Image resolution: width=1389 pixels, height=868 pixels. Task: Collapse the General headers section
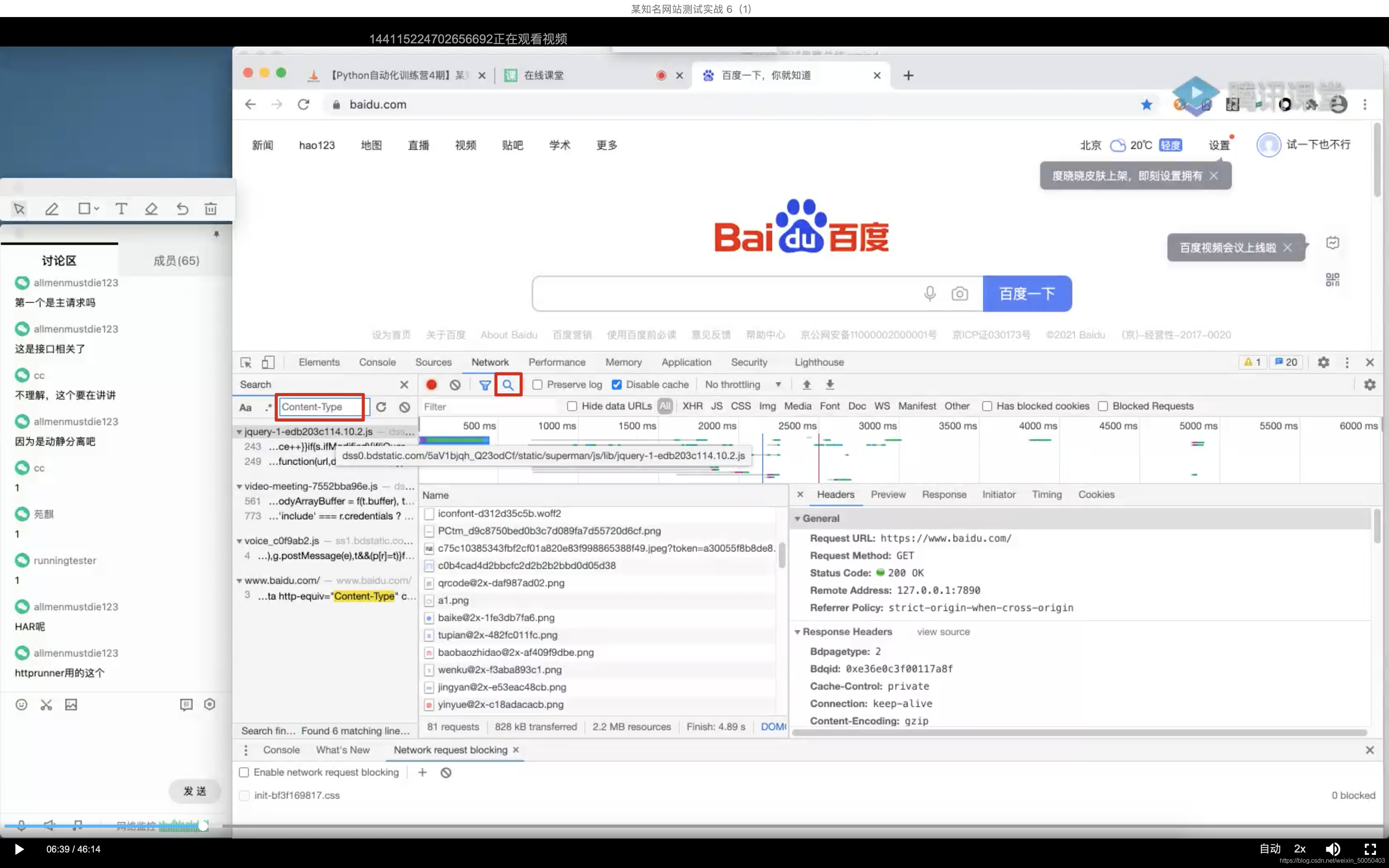click(x=797, y=518)
